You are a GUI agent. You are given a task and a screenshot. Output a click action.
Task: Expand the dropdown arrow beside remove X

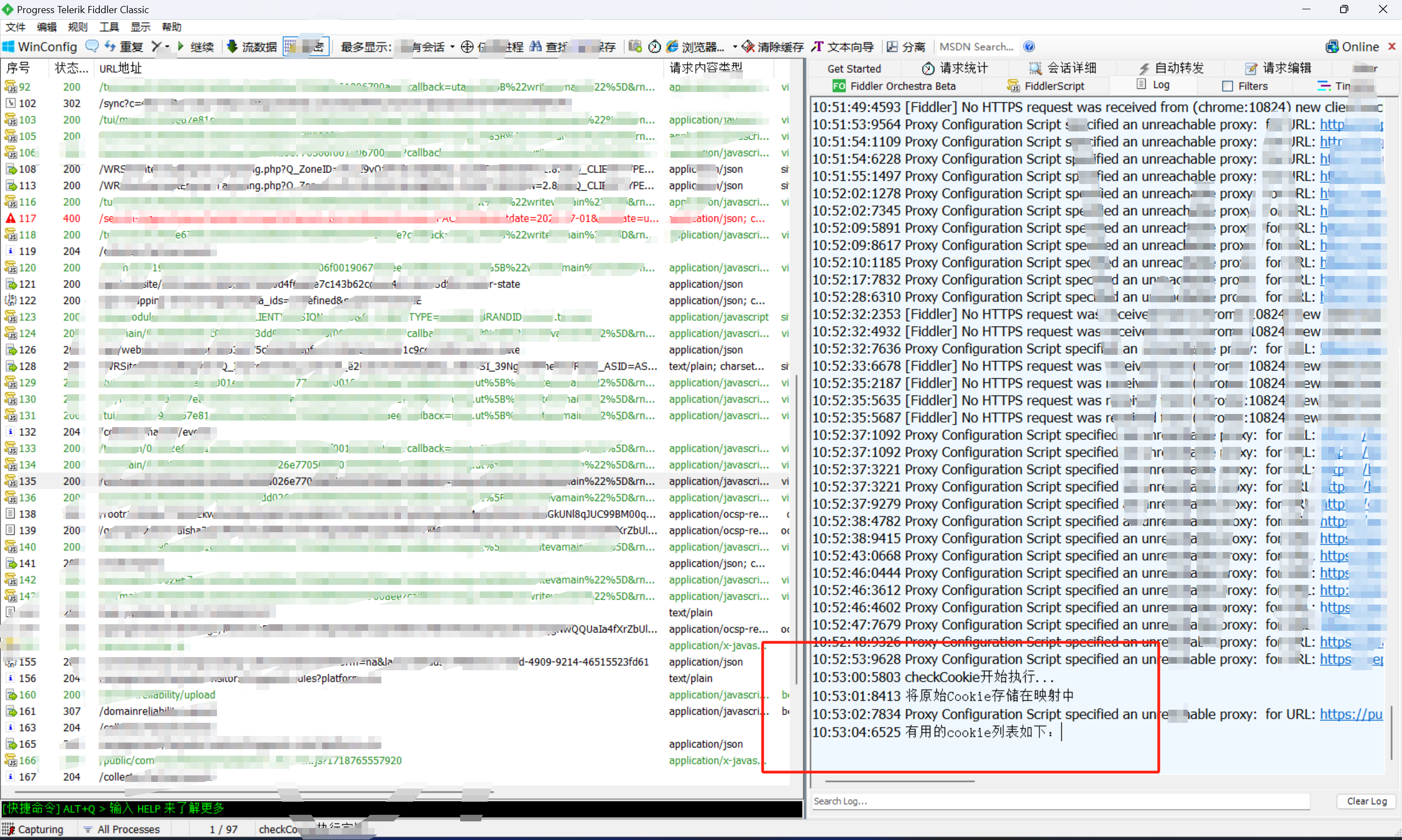pyautogui.click(x=168, y=47)
